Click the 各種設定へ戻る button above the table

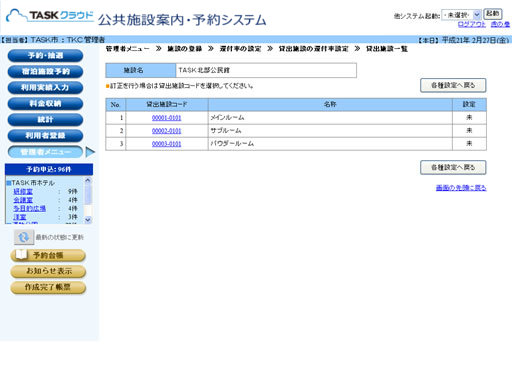point(453,85)
